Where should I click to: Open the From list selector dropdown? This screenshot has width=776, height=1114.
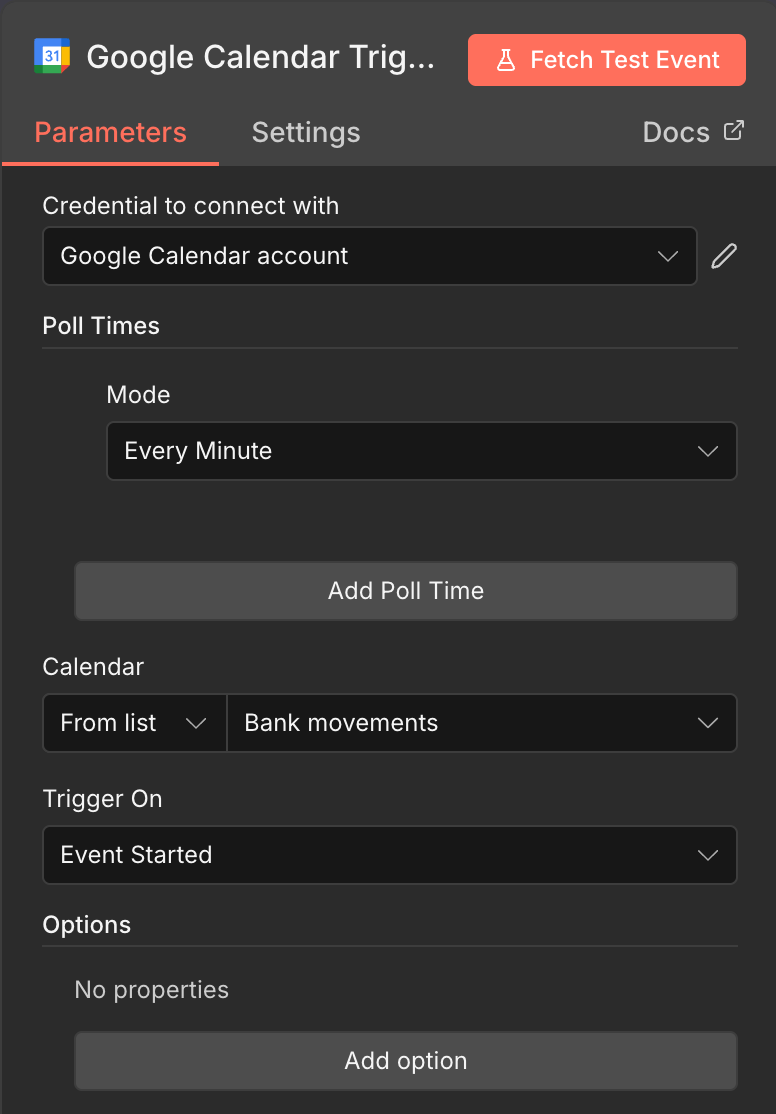(134, 723)
